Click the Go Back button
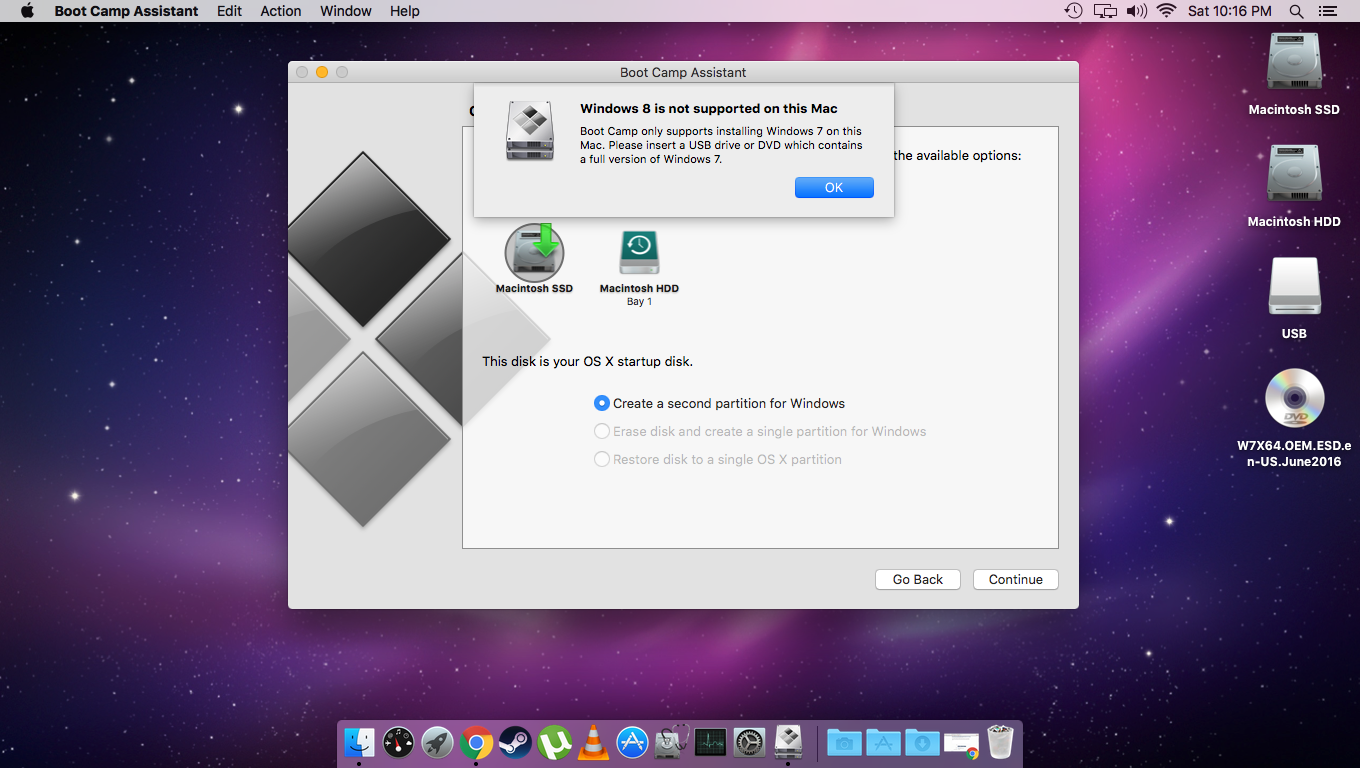The image size is (1360, 768). [x=918, y=579]
